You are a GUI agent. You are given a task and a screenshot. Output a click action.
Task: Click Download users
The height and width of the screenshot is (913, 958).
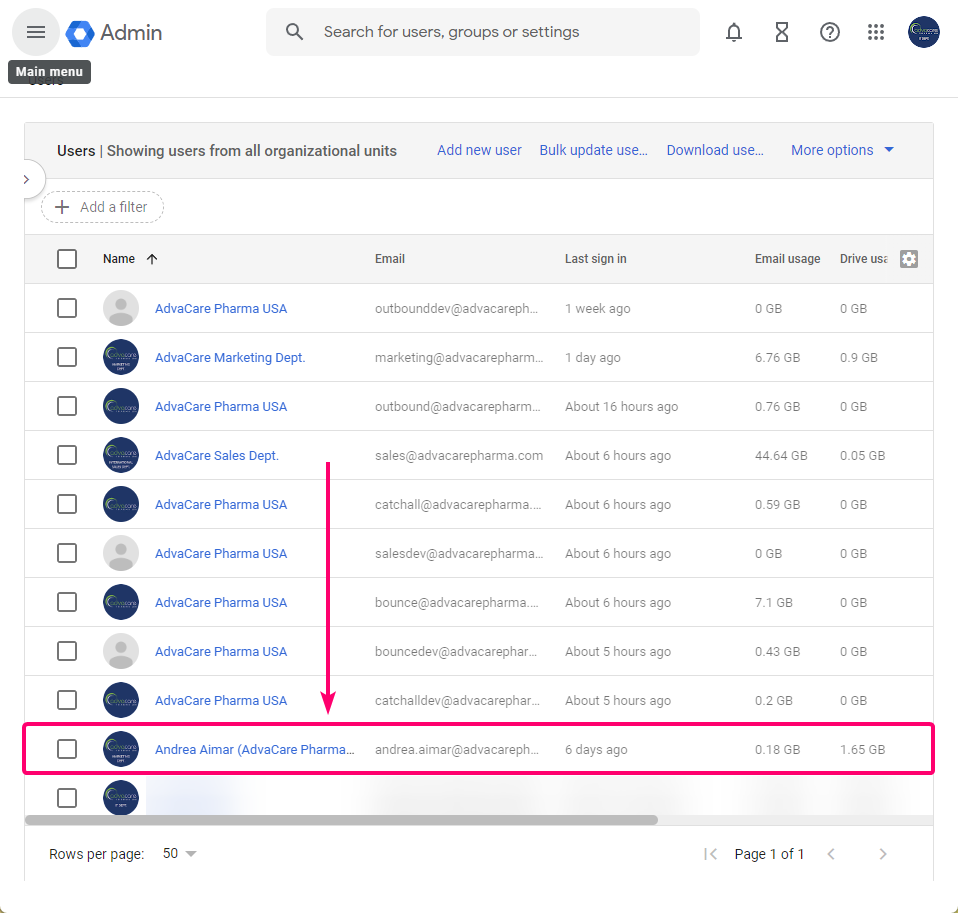pos(715,150)
